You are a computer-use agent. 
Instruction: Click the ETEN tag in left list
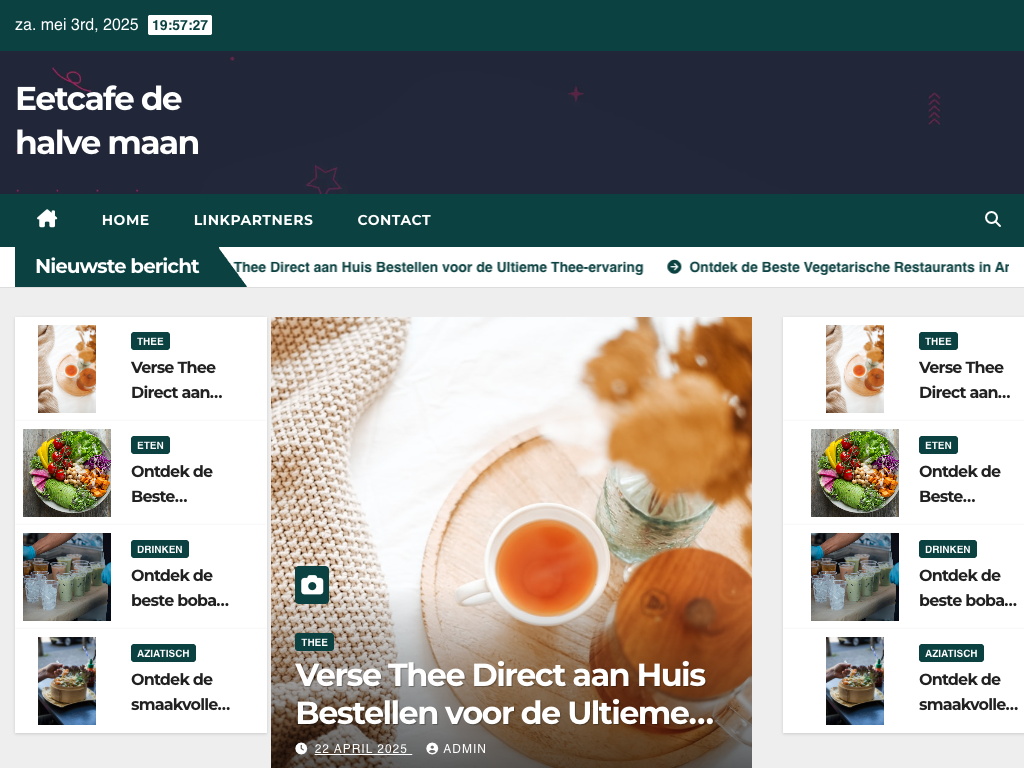(150, 445)
